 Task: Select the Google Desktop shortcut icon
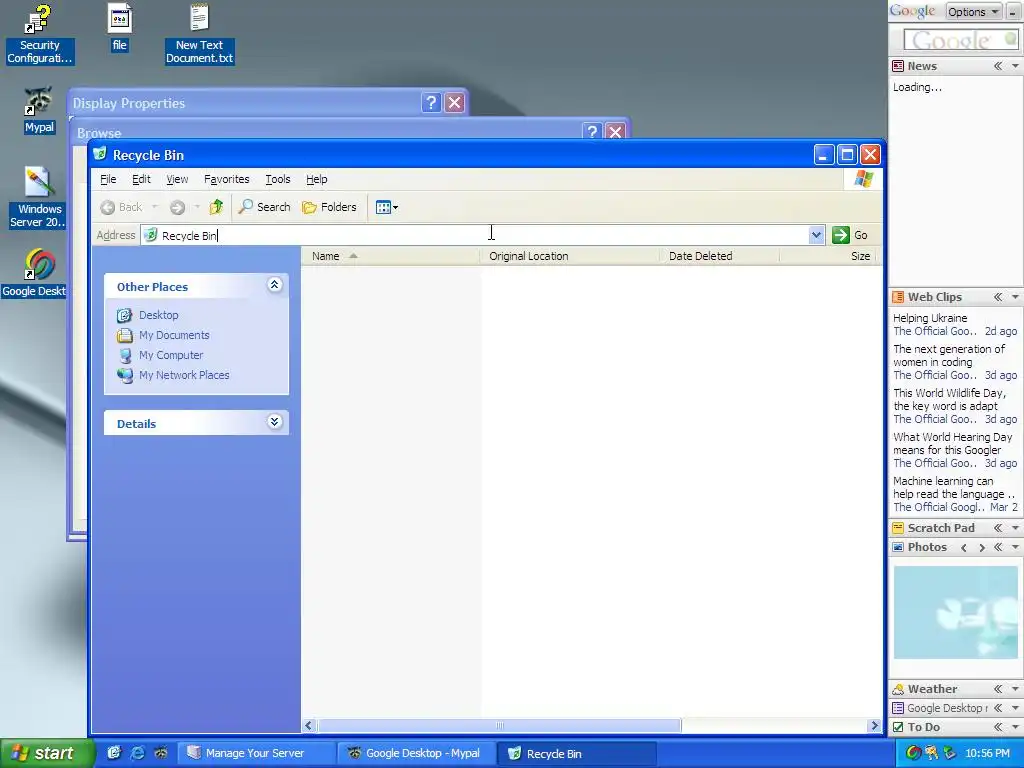tap(34, 274)
